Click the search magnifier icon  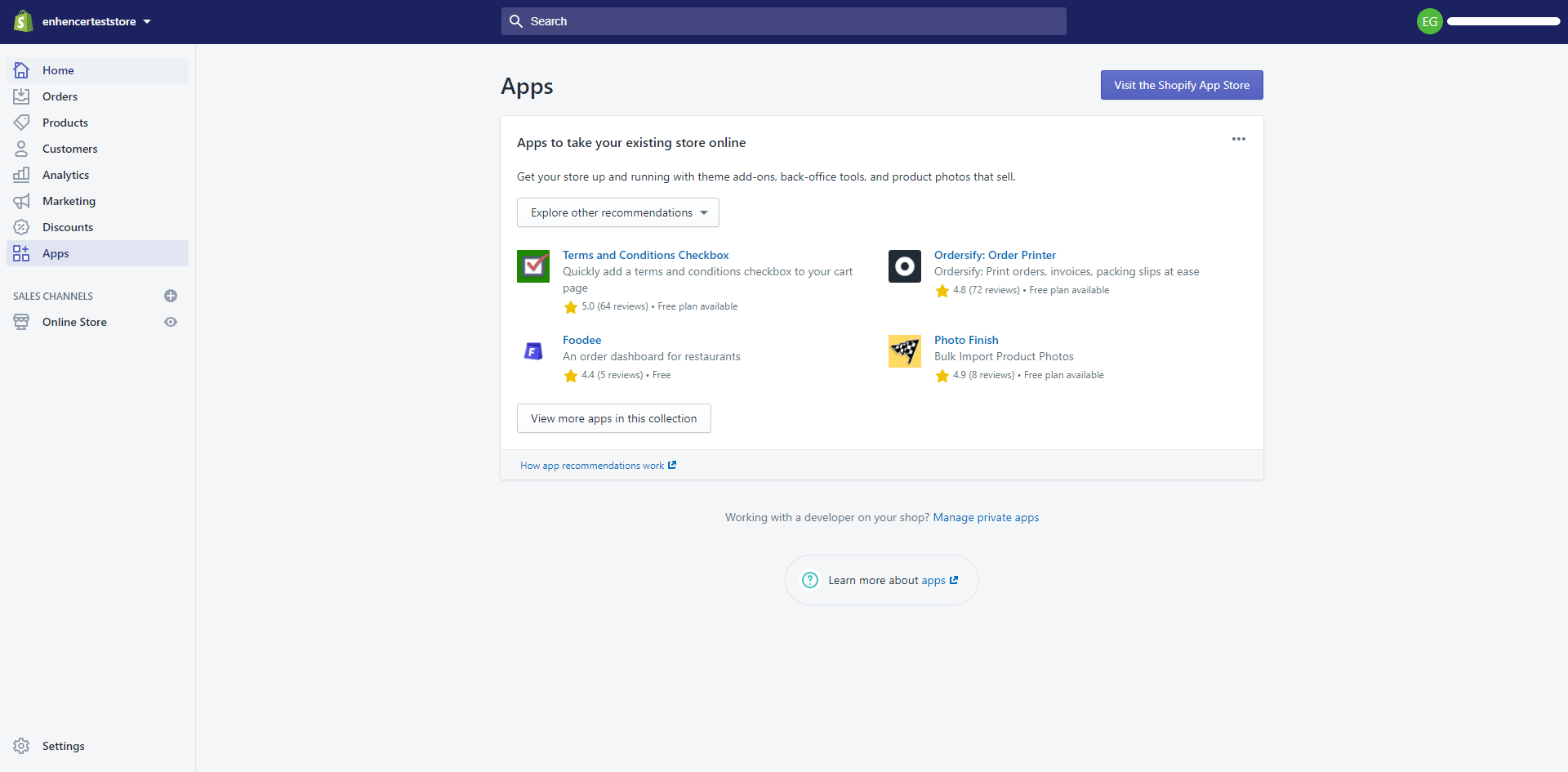[516, 21]
